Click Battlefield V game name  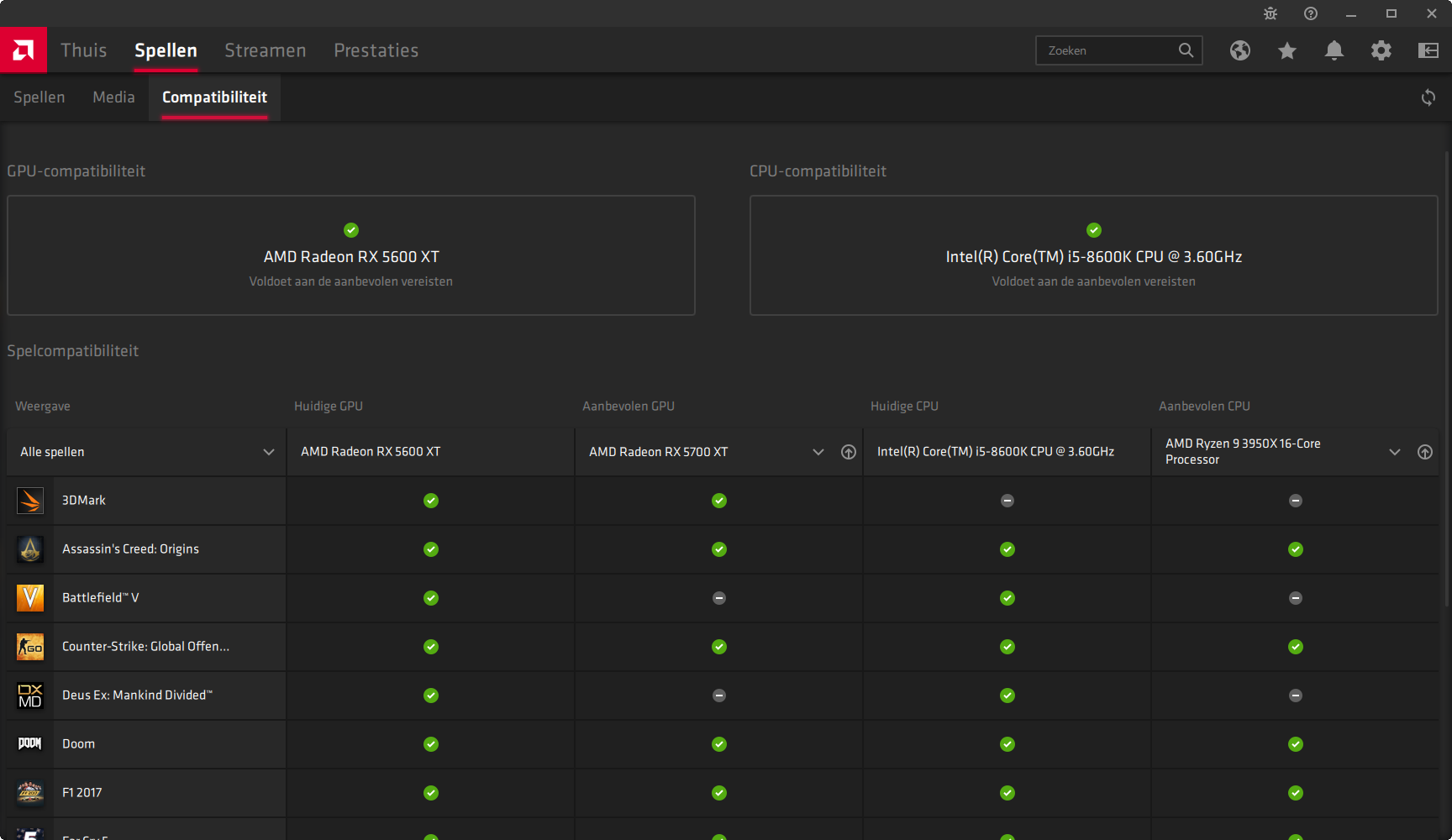(x=101, y=598)
